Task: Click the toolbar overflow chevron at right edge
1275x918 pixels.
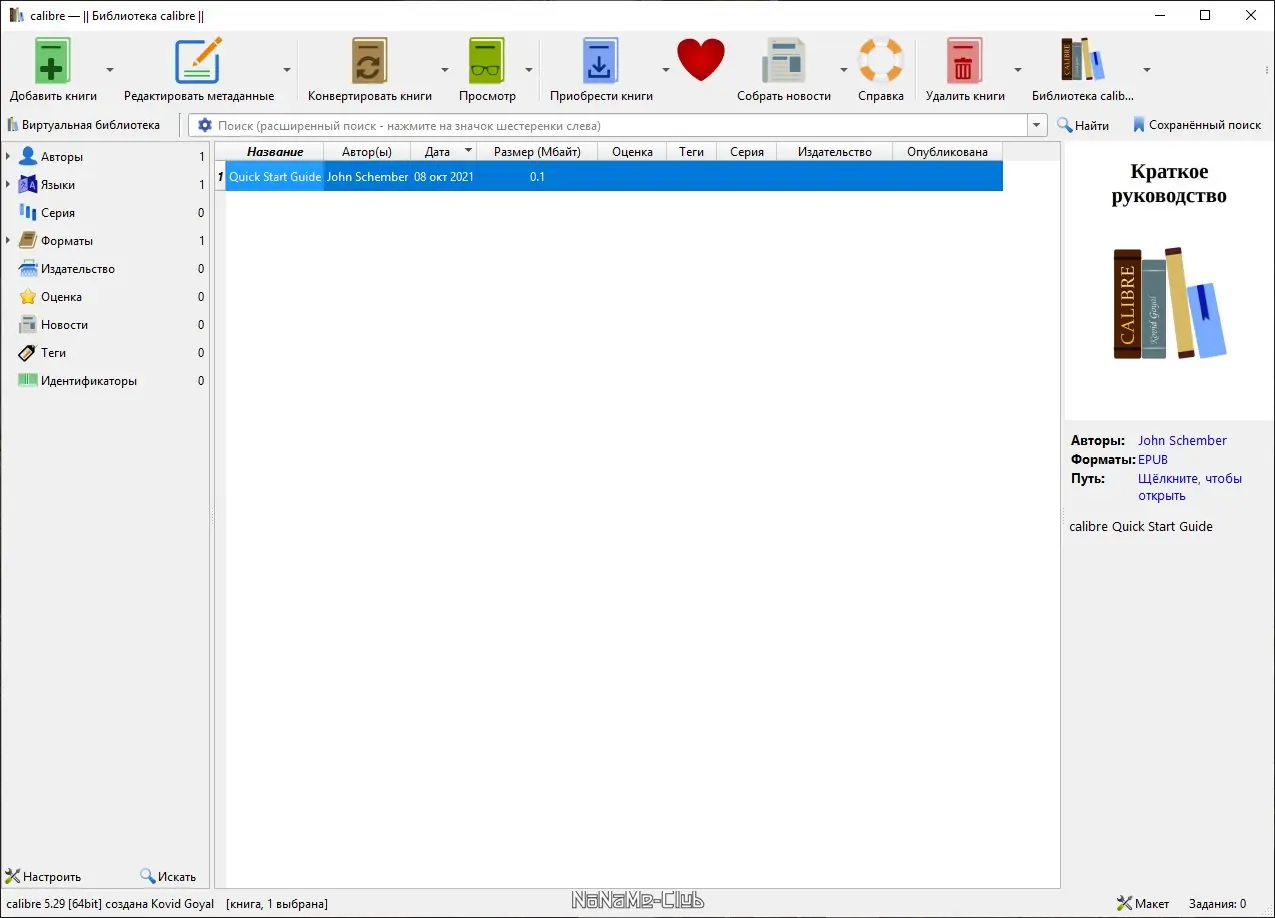Action: pos(1268,70)
